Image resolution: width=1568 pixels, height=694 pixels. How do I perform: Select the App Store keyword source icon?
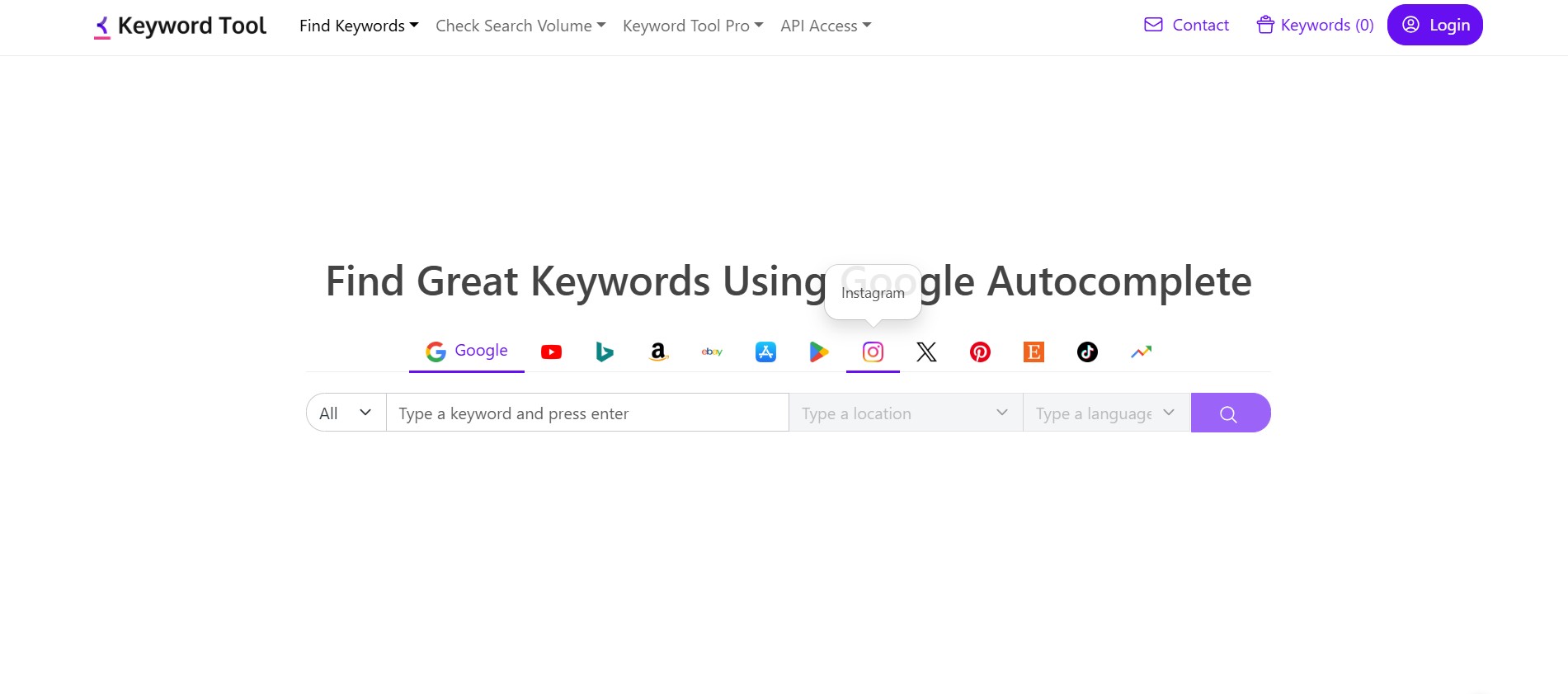point(765,352)
